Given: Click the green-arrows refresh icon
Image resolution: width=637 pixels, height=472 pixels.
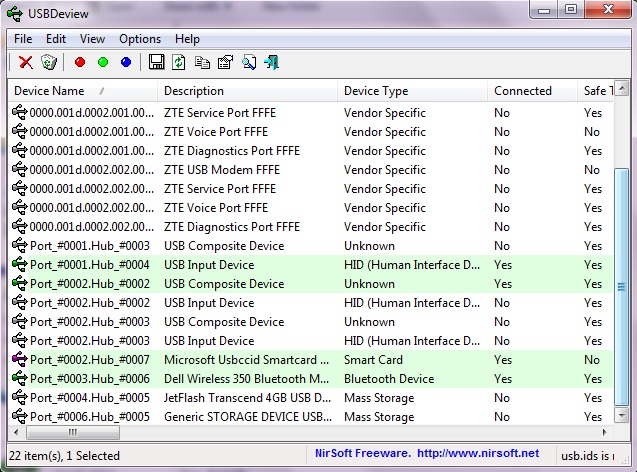Looking at the screenshot, I should click(179, 62).
